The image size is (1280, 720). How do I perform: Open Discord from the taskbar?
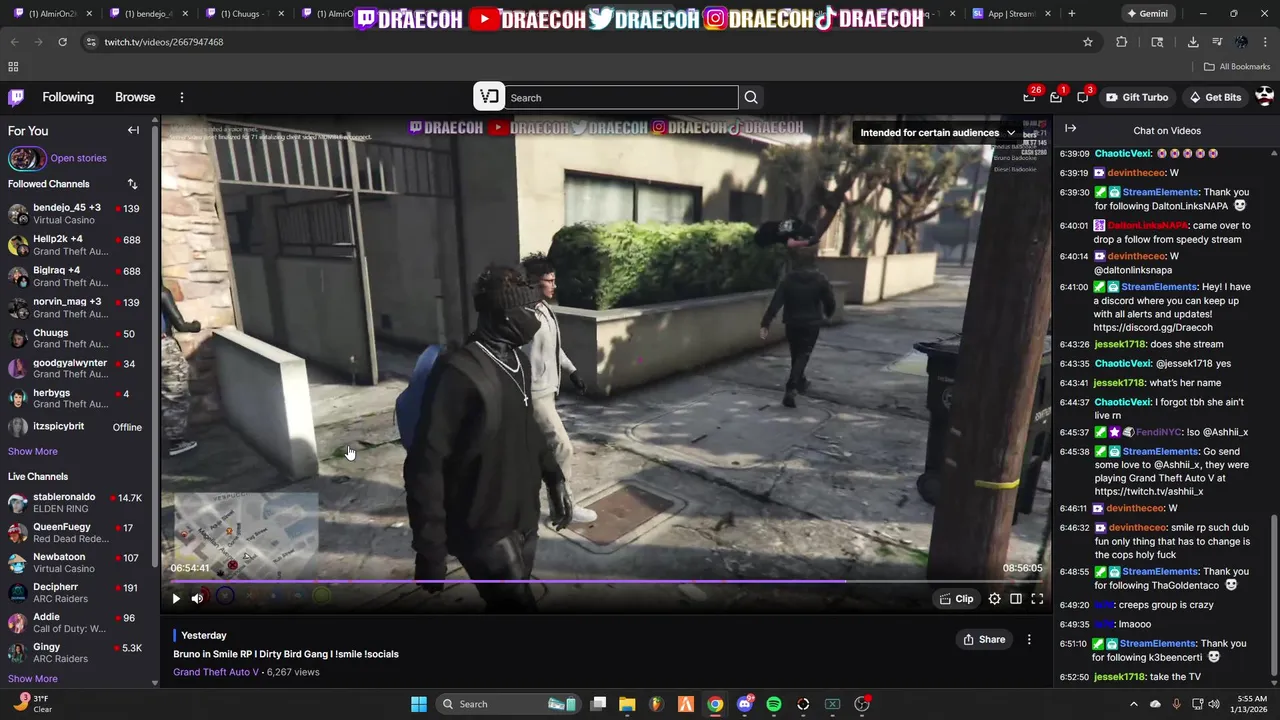[744, 704]
